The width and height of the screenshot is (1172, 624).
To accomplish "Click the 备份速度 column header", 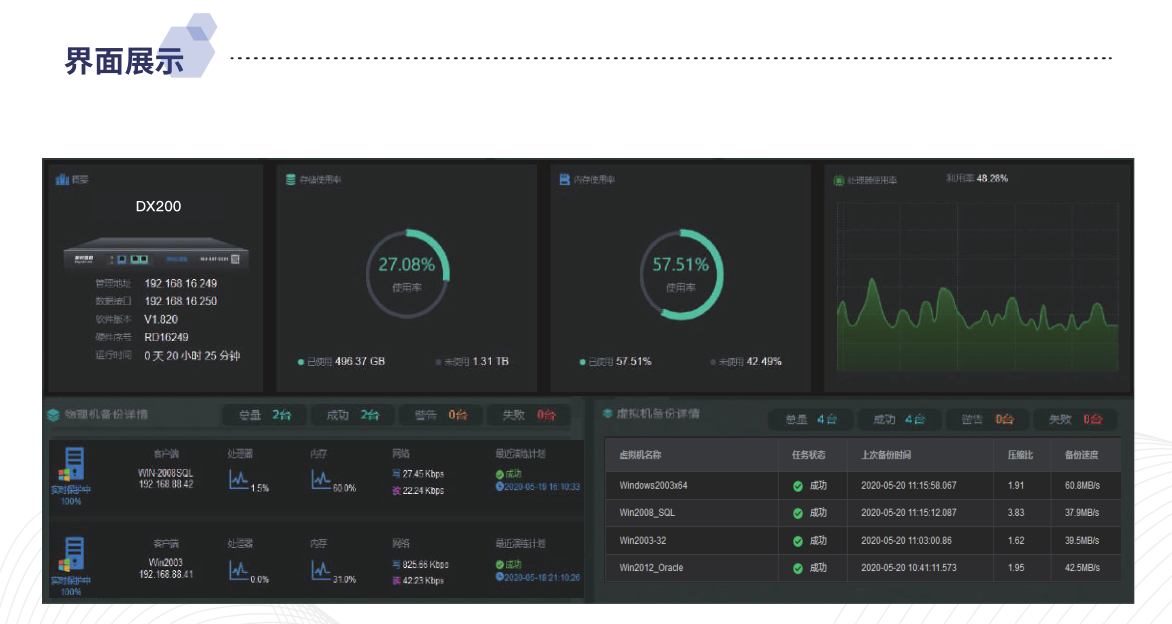I will [1081, 455].
